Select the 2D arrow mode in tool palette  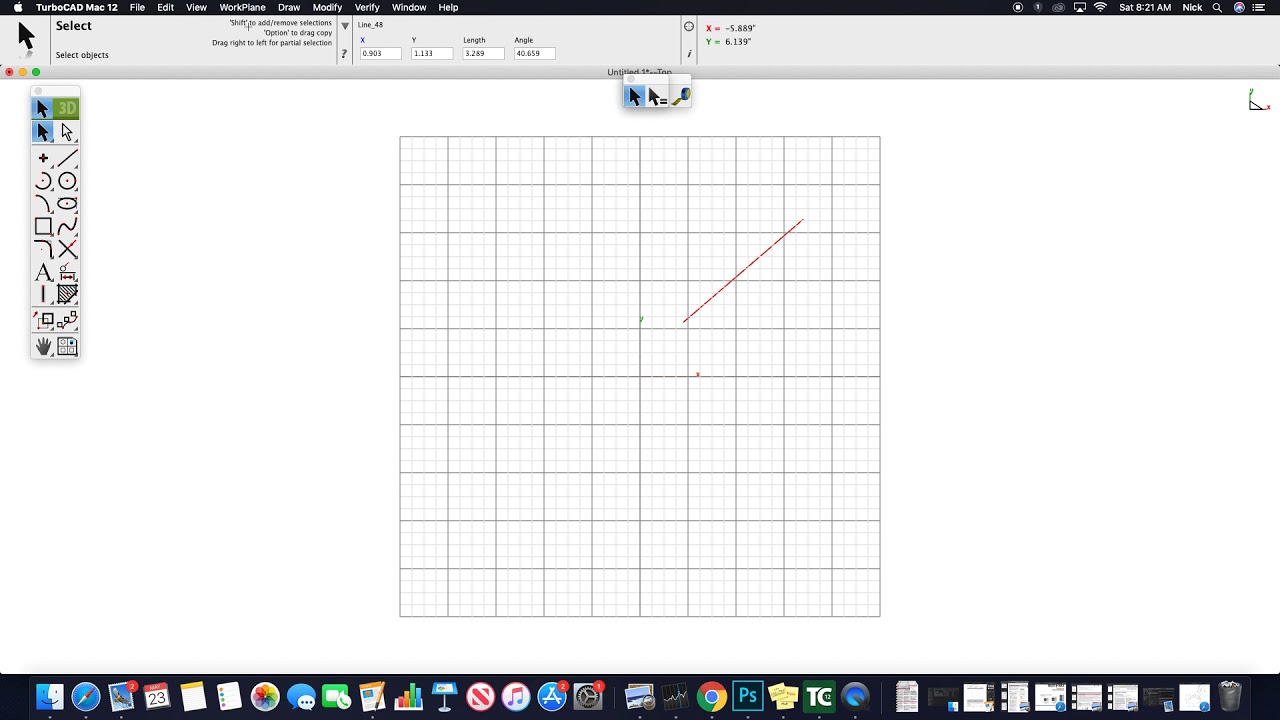coord(42,108)
